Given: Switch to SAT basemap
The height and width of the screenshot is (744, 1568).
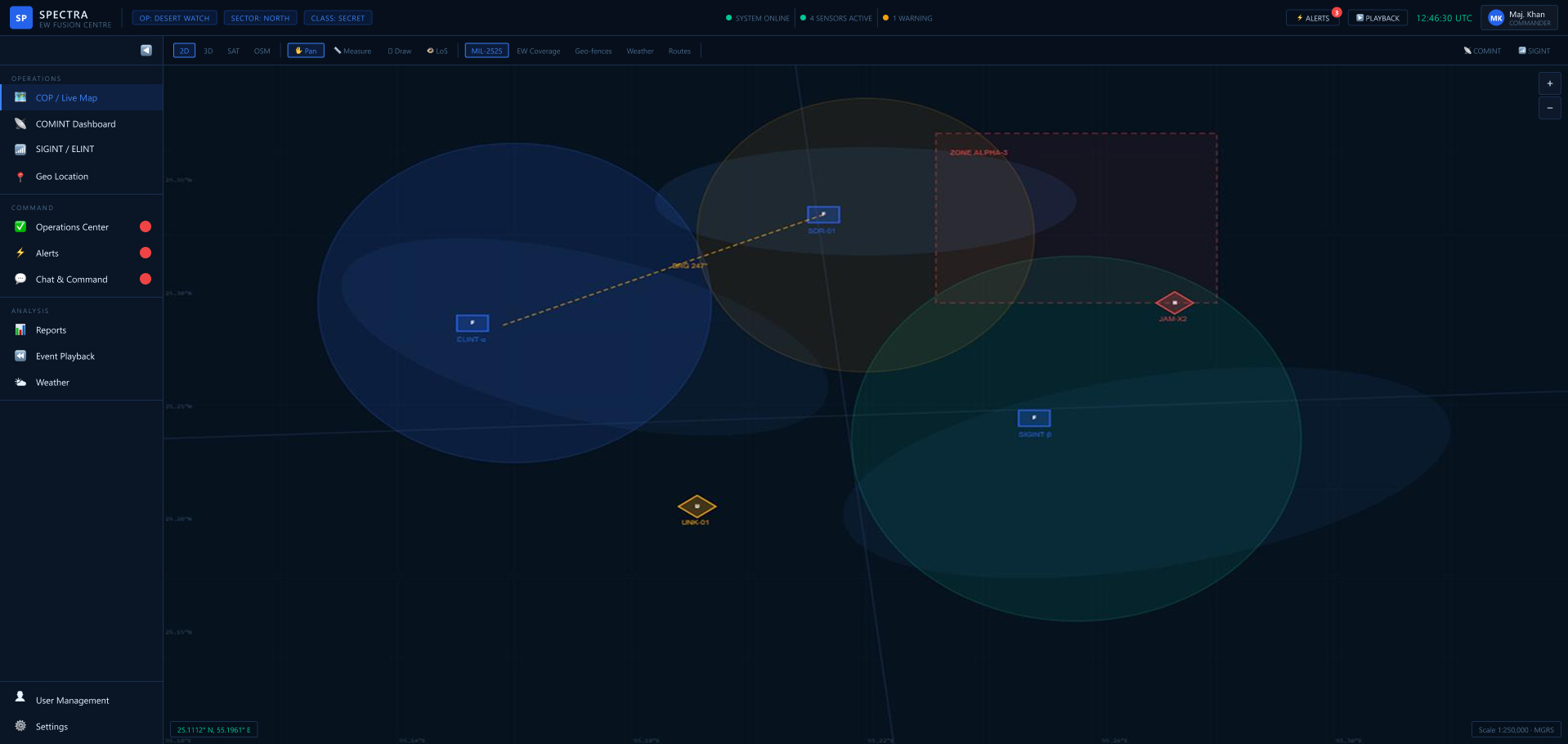Looking at the screenshot, I should point(233,51).
